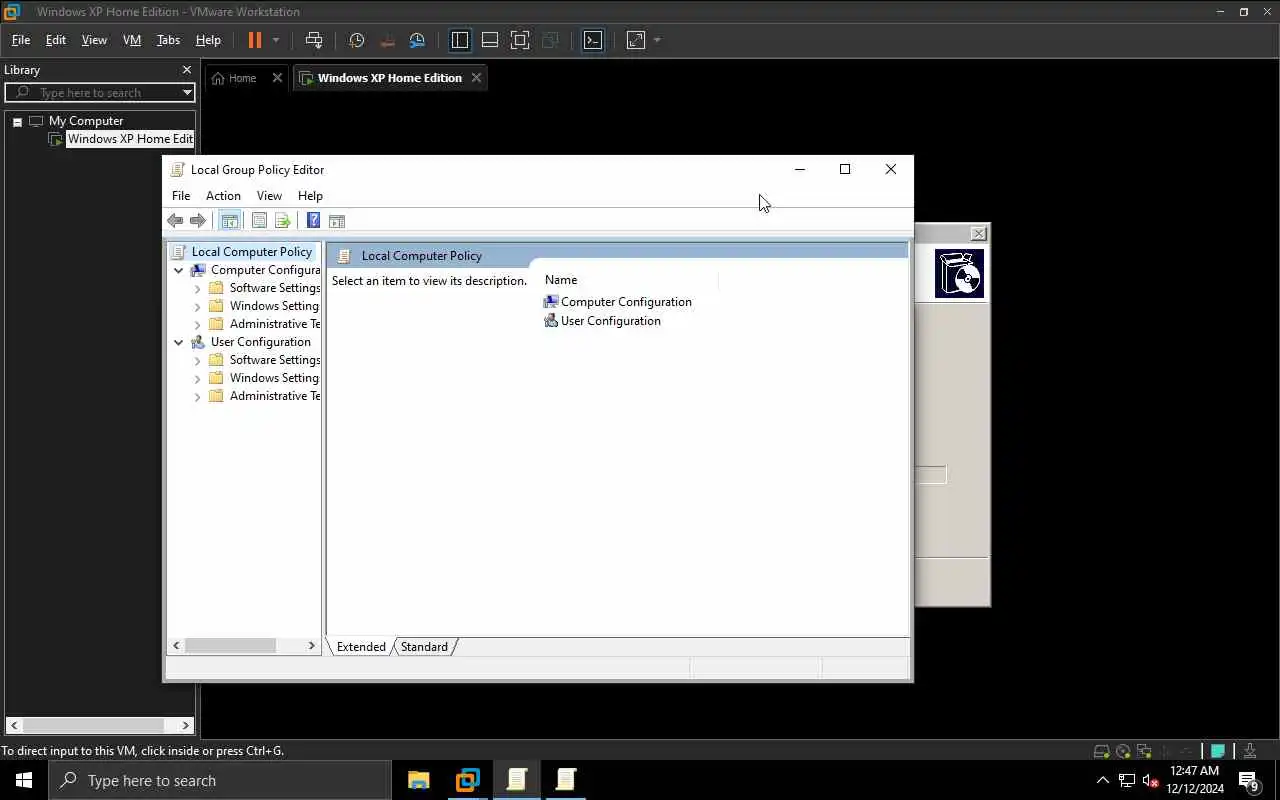Viewport: 1280px width, 800px height.
Task: Open Group Policy Editor Action menu
Action: pyautogui.click(x=223, y=196)
